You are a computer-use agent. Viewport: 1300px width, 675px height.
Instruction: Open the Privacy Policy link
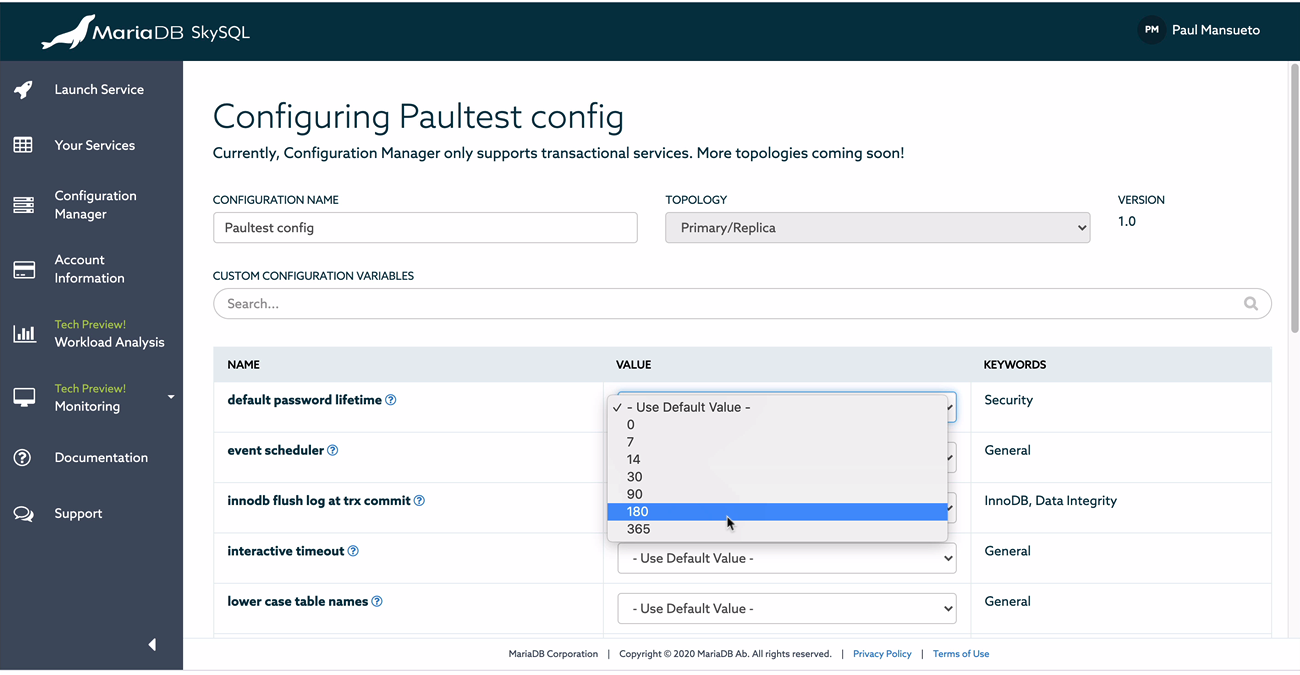882,654
